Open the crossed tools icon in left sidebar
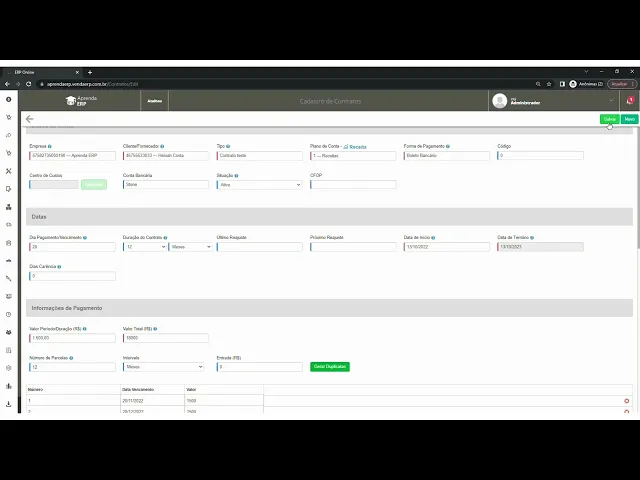The image size is (640, 480). [x=9, y=171]
